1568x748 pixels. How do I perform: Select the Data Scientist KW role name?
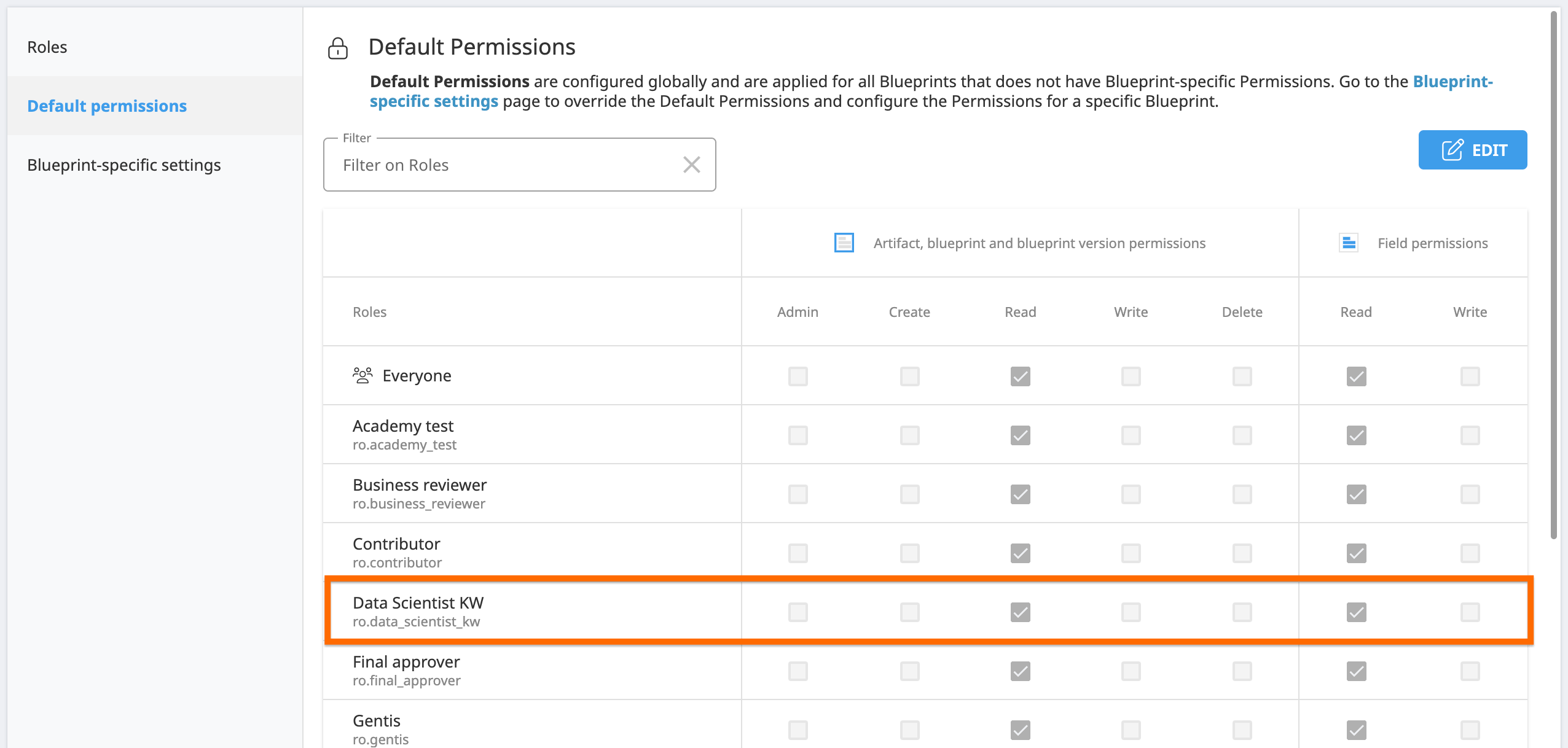pyautogui.click(x=418, y=602)
